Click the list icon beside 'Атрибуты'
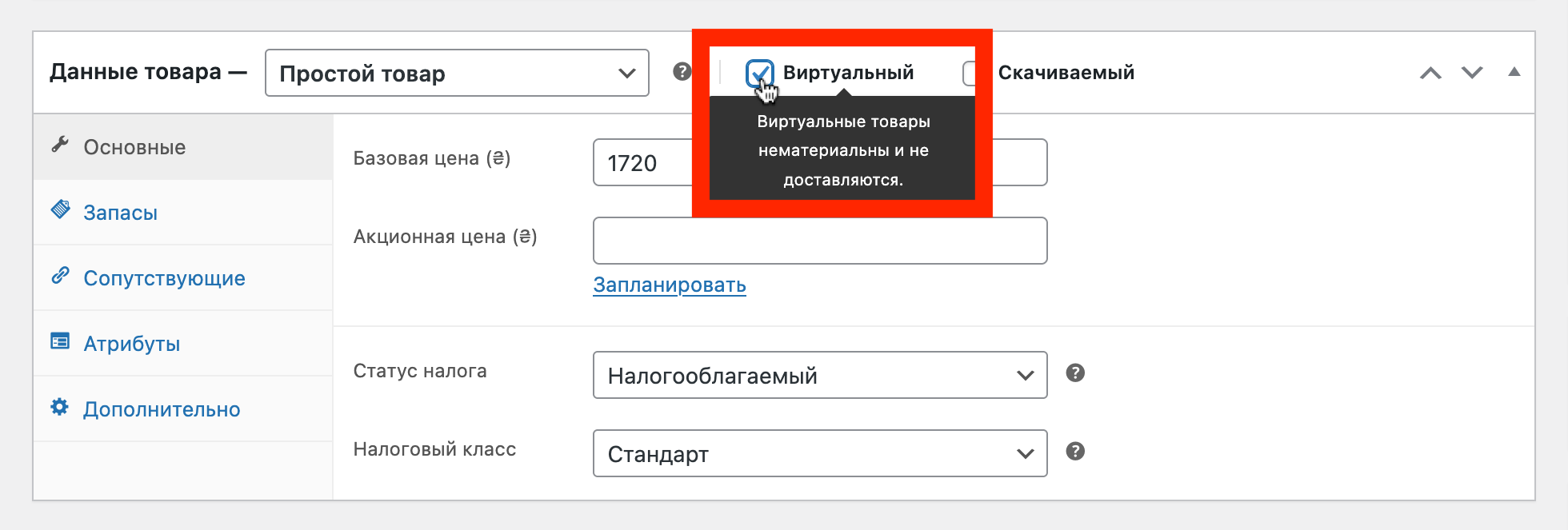This screenshot has height=530, width=1568. click(60, 341)
